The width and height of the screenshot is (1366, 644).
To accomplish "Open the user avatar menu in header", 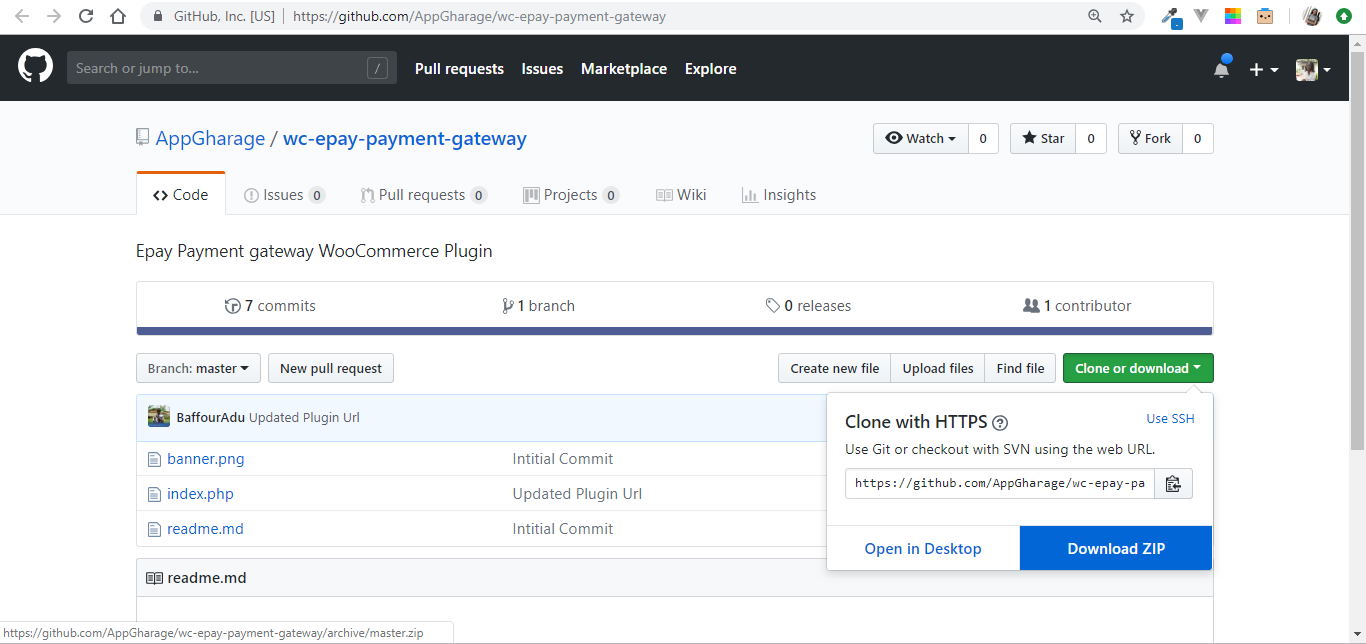I will (x=1313, y=69).
